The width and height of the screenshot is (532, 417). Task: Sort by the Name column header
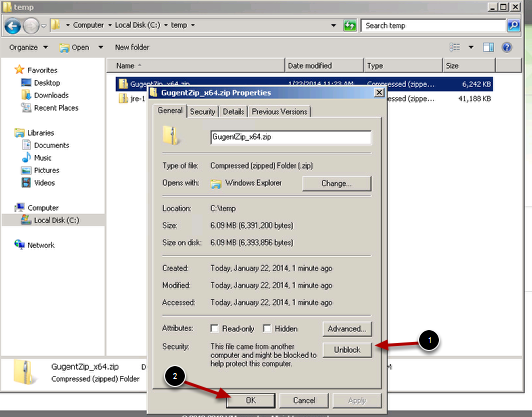pos(196,65)
